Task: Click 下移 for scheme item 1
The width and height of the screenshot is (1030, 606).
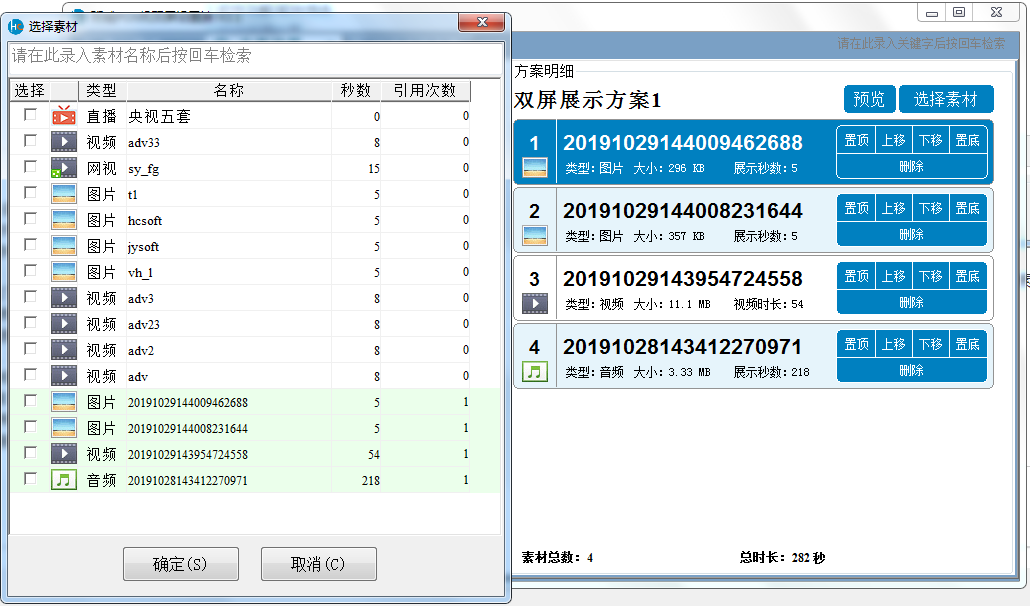Action: coord(930,140)
